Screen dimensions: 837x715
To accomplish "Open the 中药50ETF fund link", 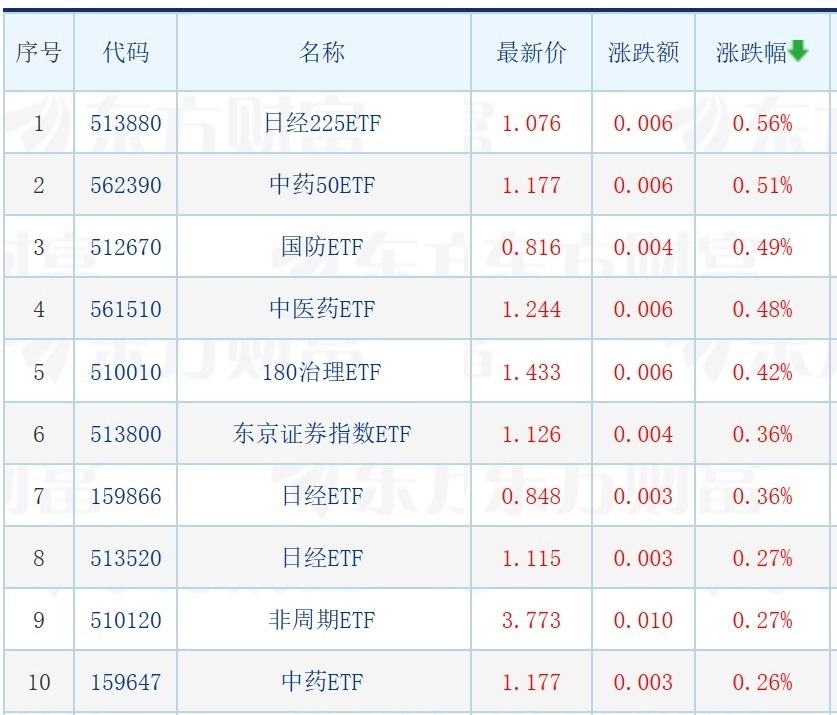I will 322,186.
